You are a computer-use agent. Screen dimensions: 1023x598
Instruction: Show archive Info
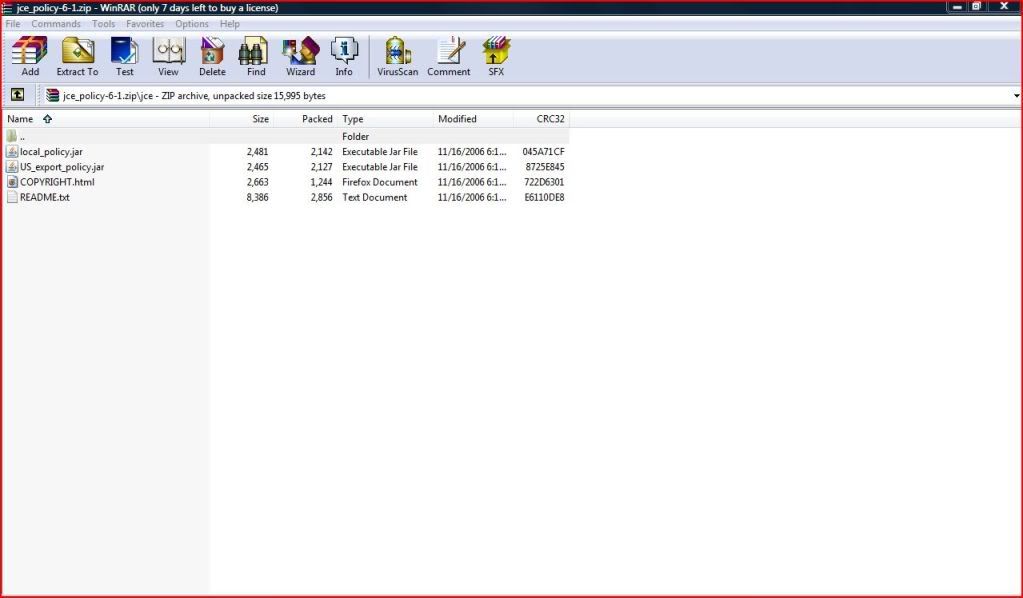click(344, 56)
